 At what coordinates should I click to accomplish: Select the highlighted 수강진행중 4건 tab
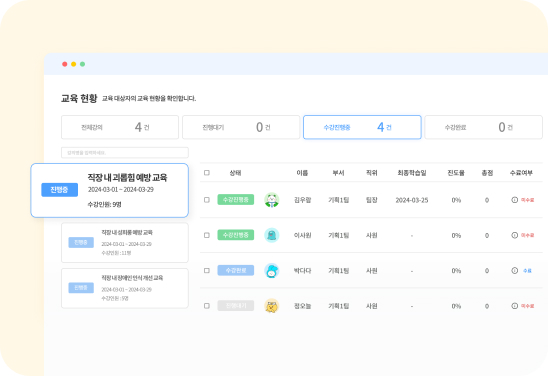362,127
